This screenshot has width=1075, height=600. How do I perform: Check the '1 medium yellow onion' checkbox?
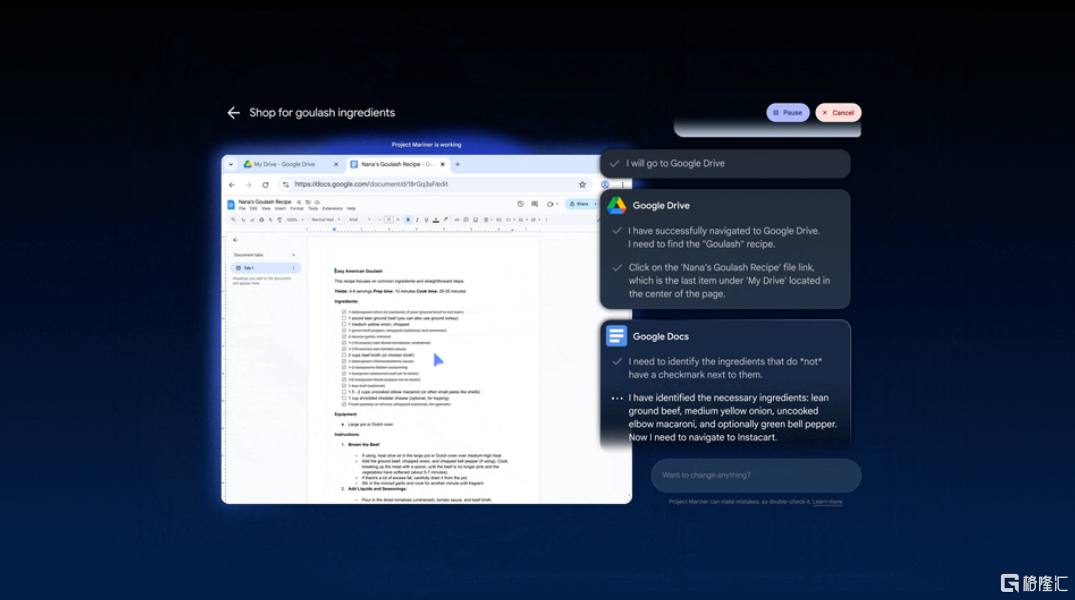[344, 324]
